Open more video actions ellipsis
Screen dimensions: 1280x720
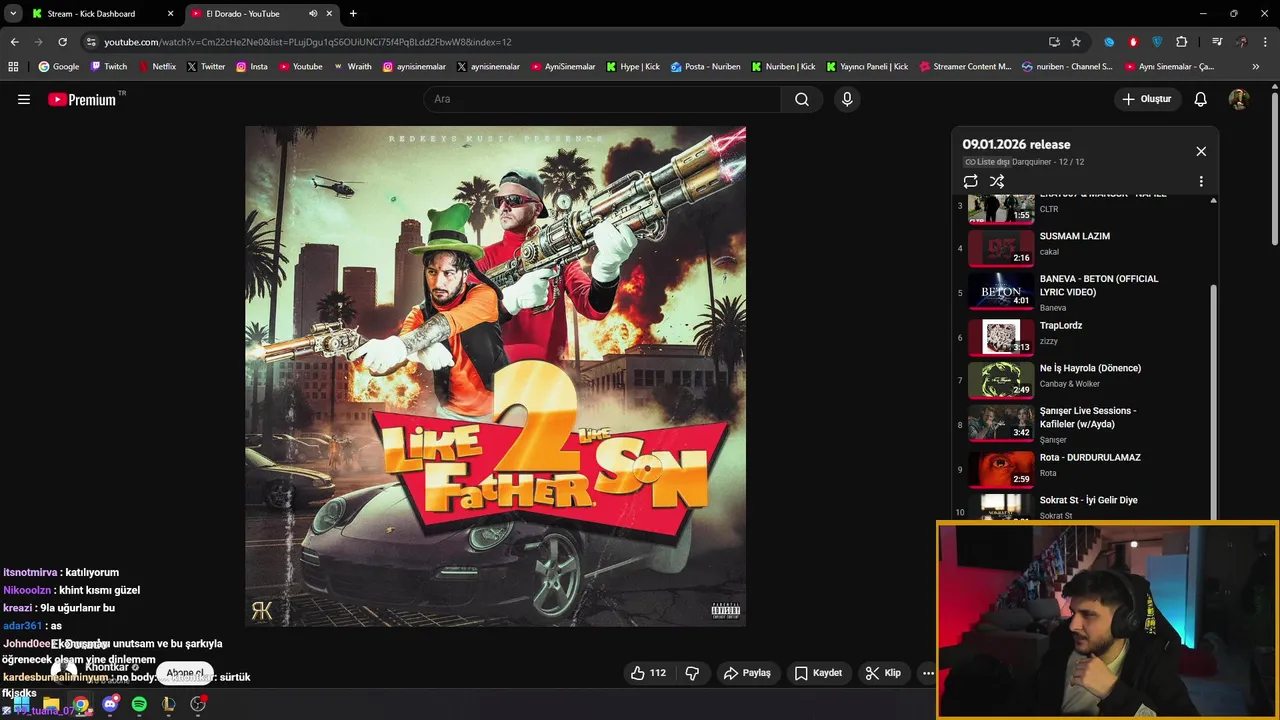(928, 673)
